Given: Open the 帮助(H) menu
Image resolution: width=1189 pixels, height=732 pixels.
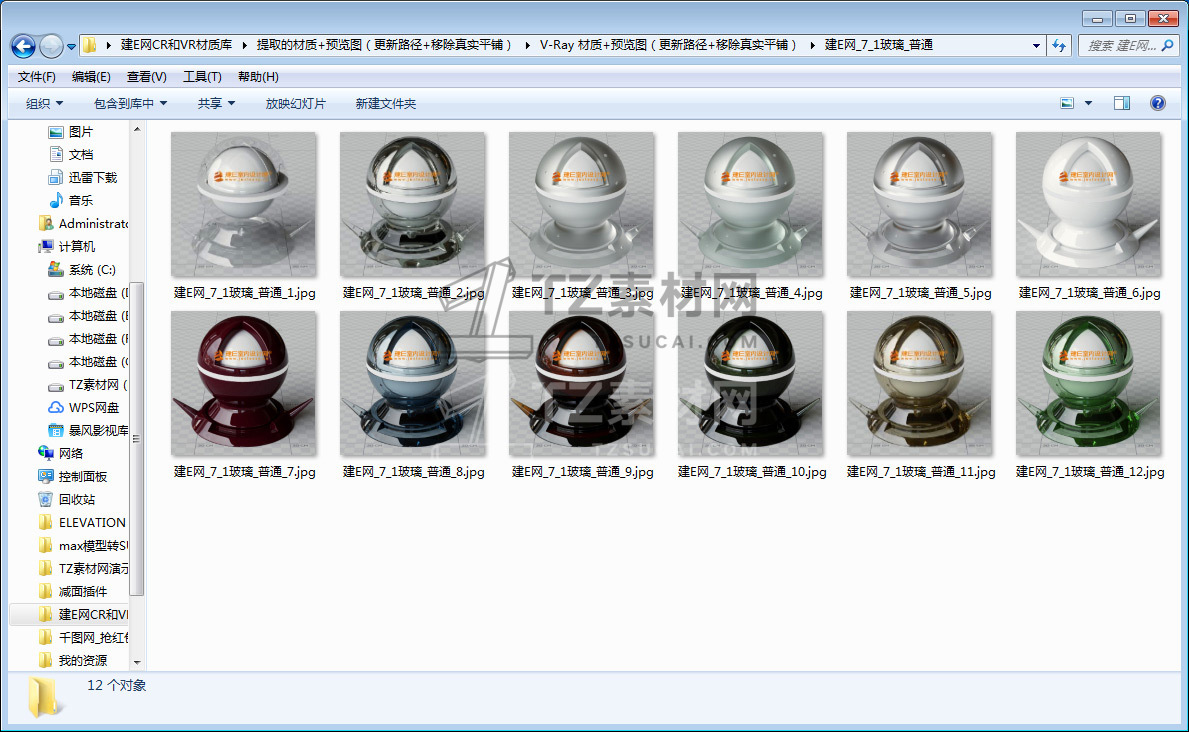Looking at the screenshot, I should tap(258, 77).
